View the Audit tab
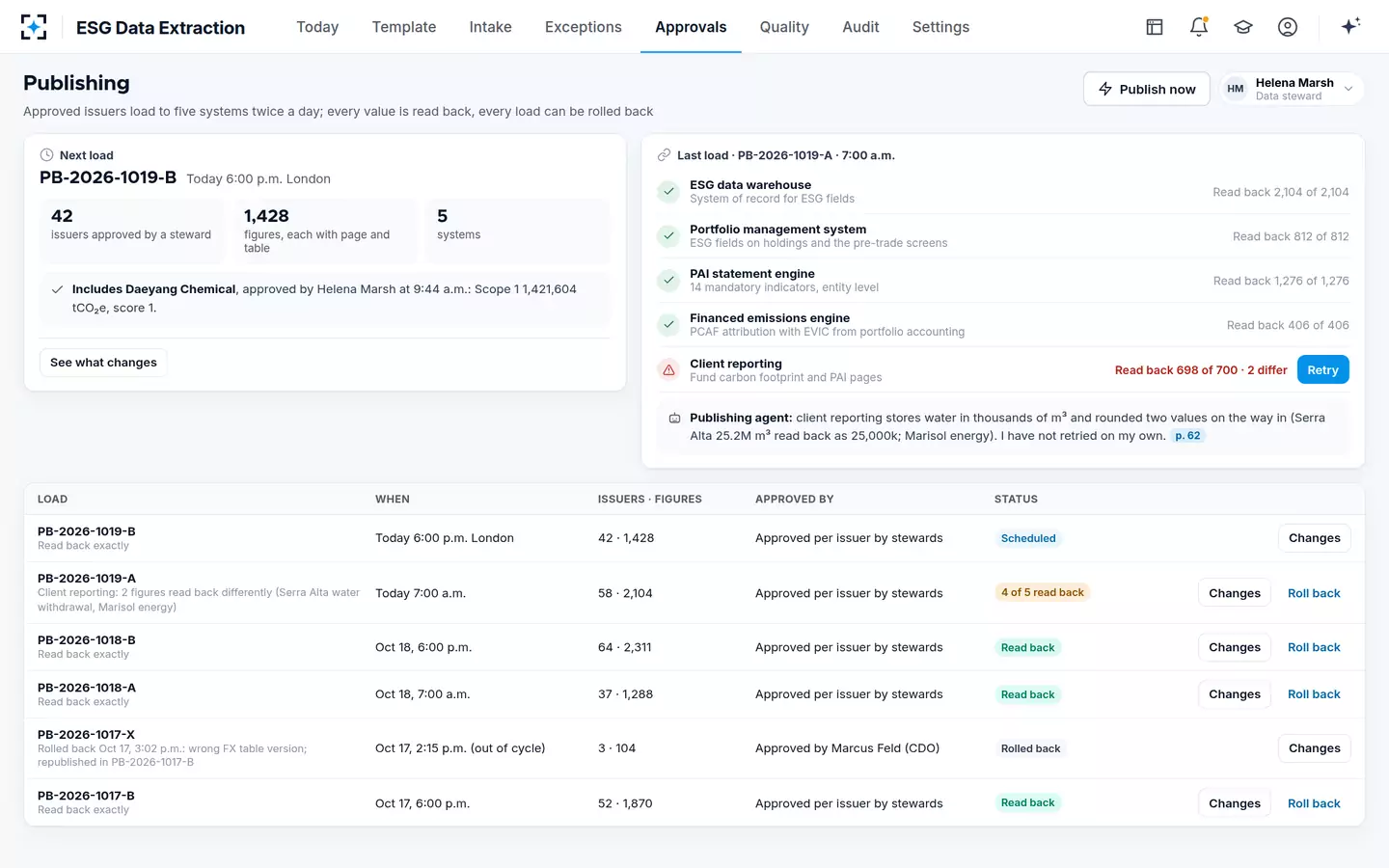Image resolution: width=1389 pixels, height=868 pixels. point(860,27)
